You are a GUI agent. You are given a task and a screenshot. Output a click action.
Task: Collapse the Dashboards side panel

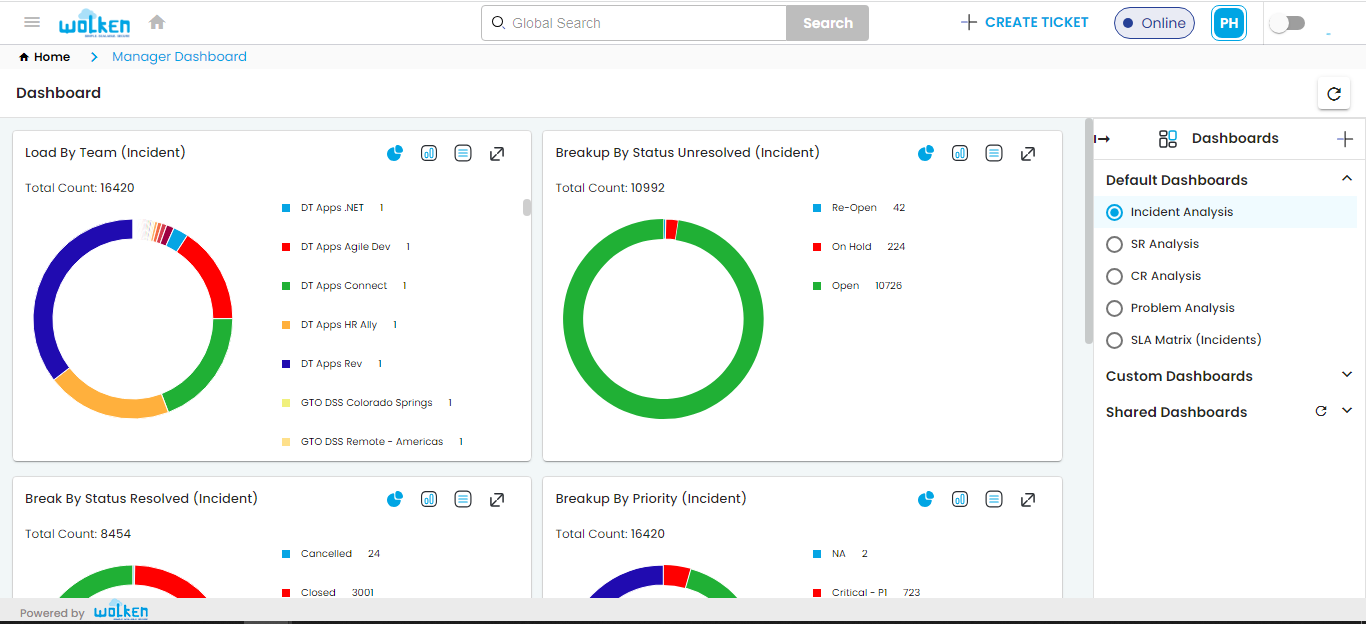pos(1101,138)
